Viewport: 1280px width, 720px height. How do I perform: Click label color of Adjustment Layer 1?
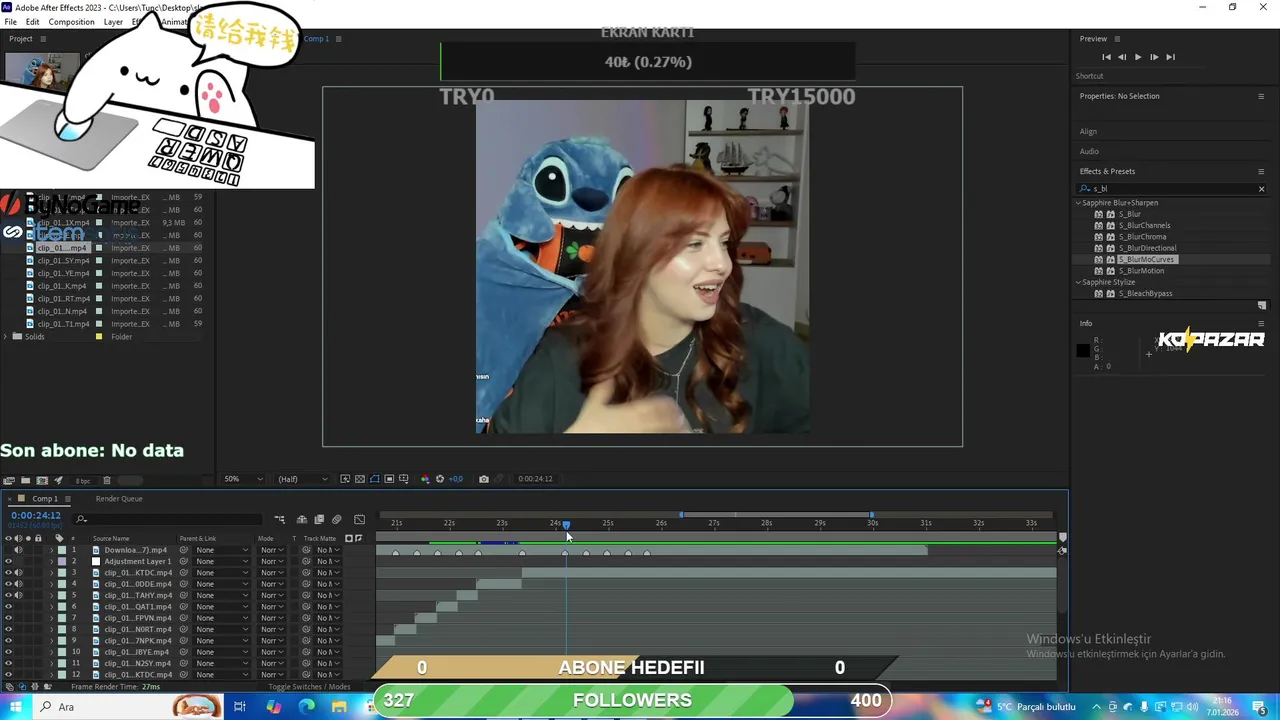(62, 562)
